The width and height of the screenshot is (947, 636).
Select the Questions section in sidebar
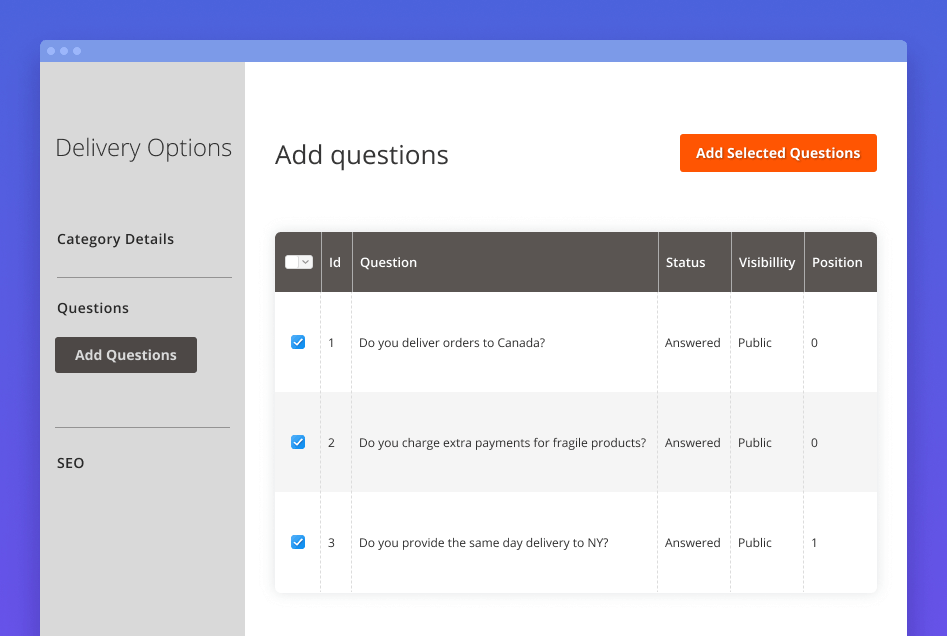click(93, 308)
